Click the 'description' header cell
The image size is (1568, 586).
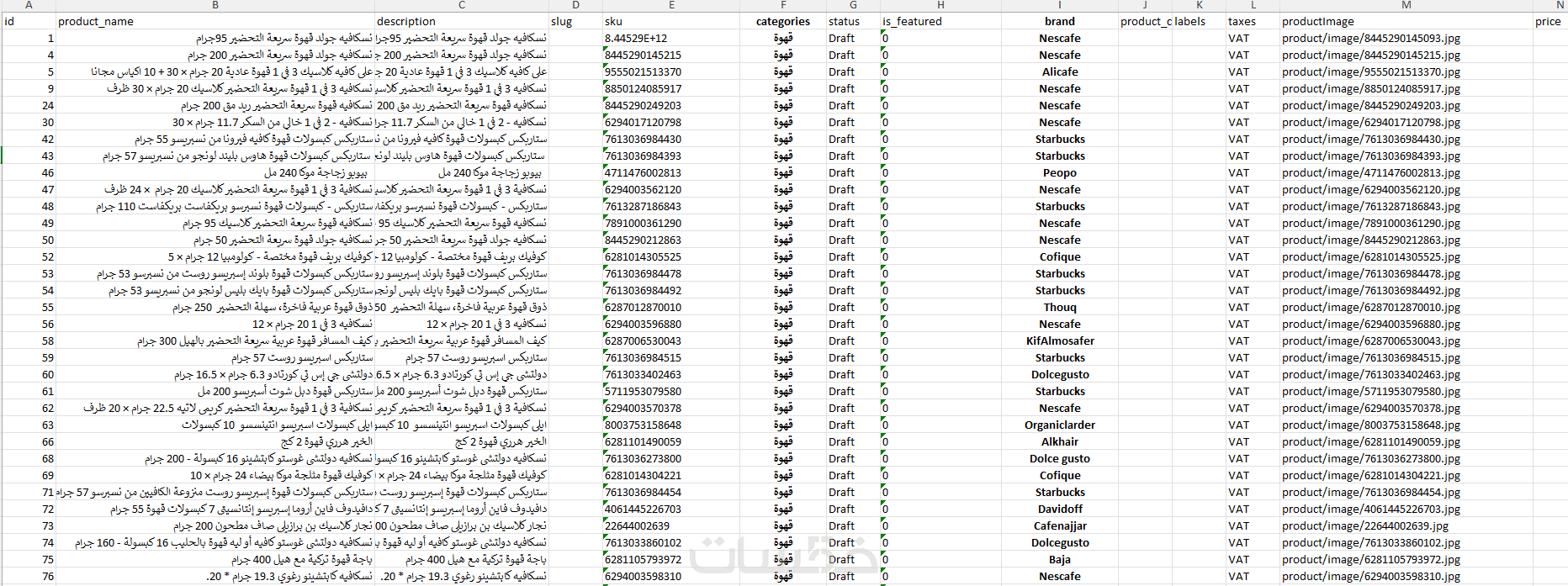pyautogui.click(x=462, y=21)
